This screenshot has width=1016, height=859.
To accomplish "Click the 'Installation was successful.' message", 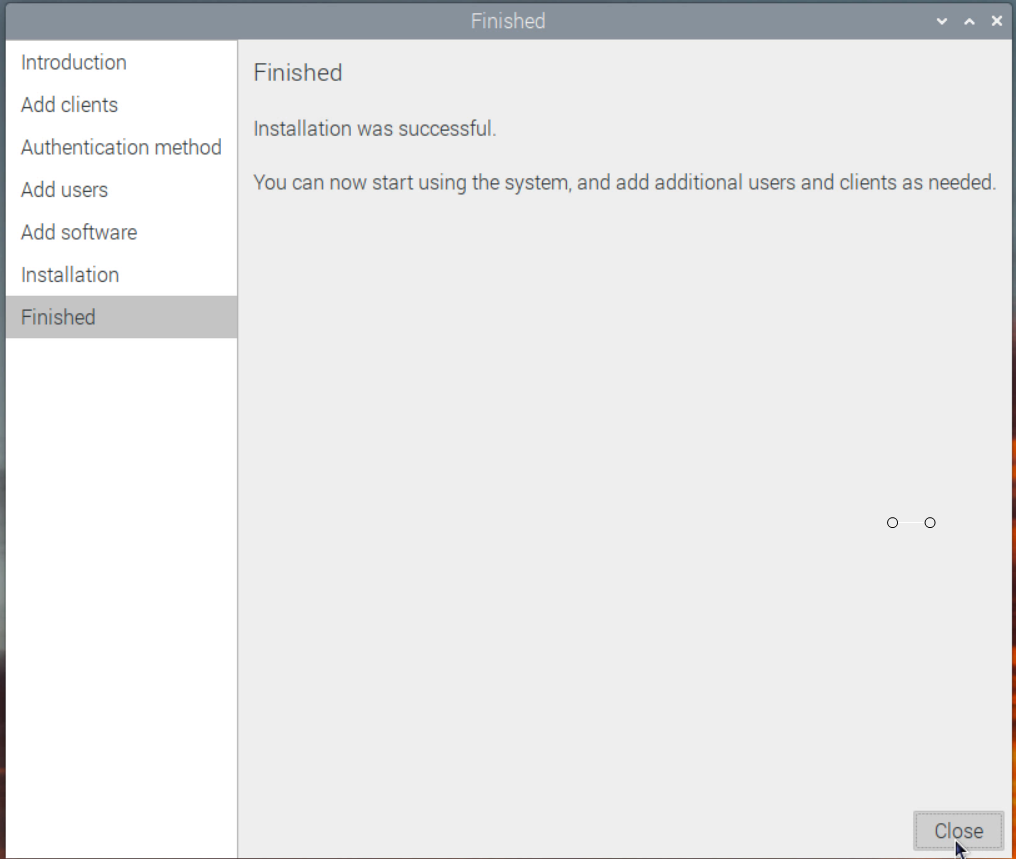I will tap(375, 128).
